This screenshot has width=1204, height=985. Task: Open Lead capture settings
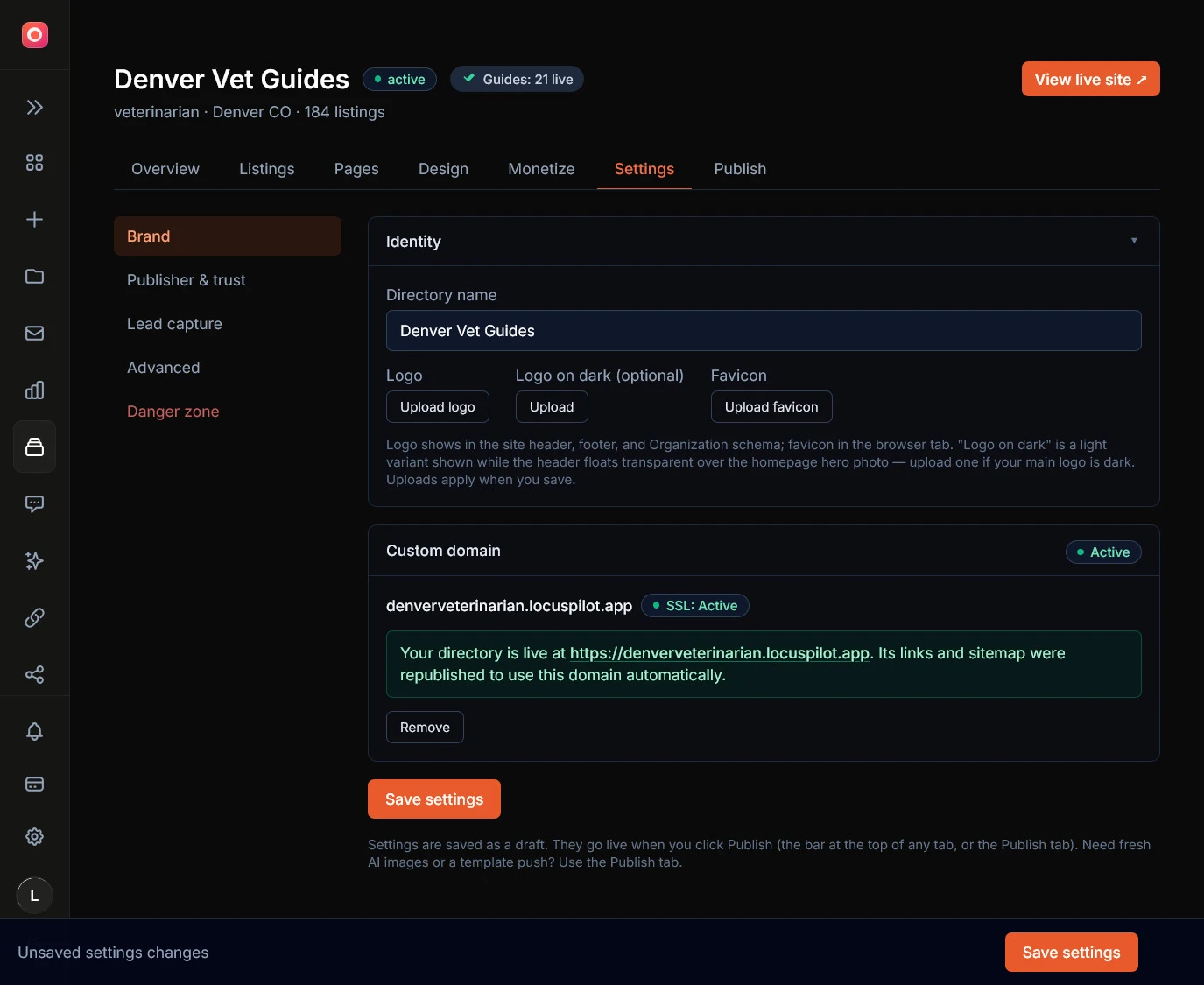pos(228,324)
